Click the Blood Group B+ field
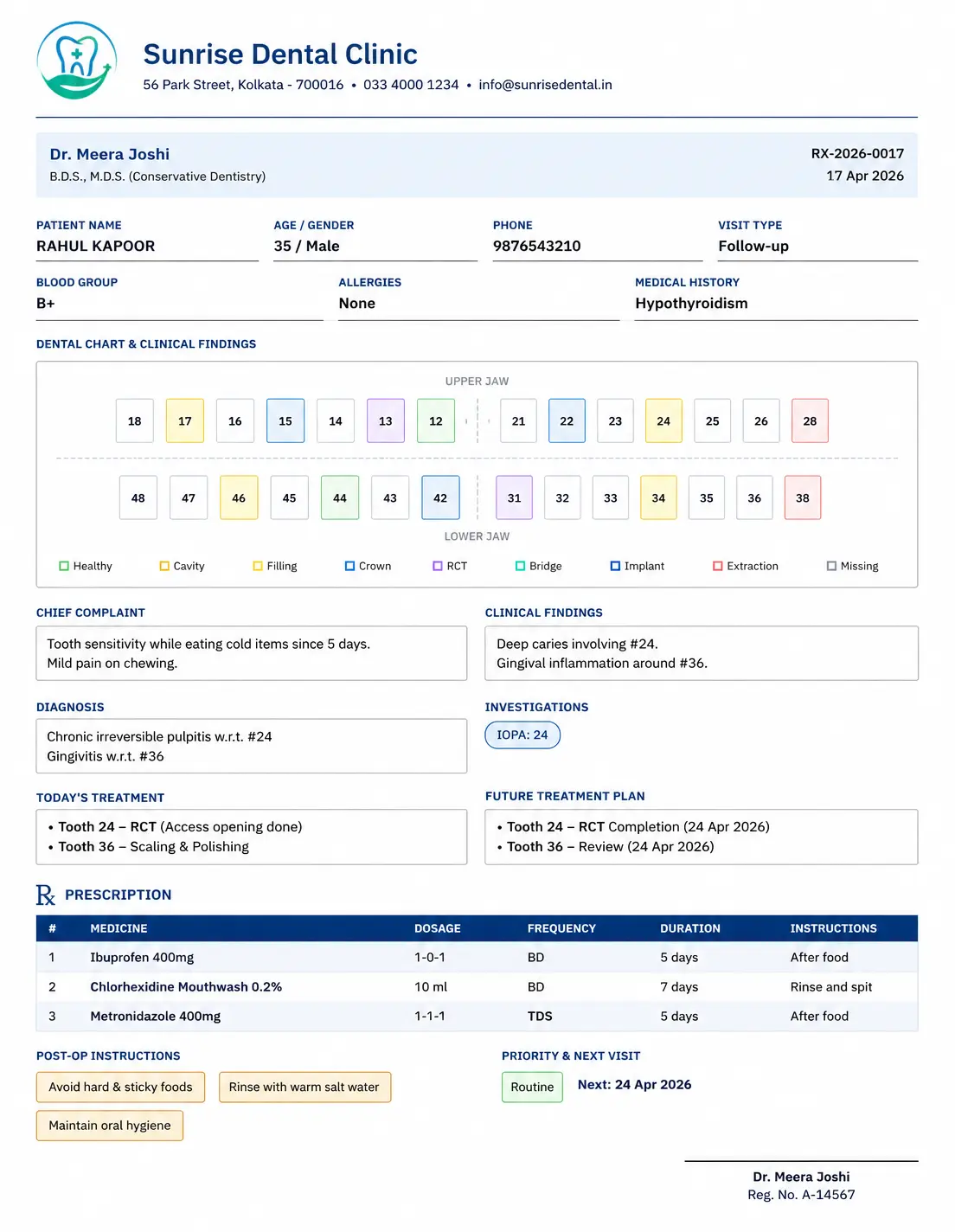The width and height of the screenshot is (955, 1232). tap(179, 304)
